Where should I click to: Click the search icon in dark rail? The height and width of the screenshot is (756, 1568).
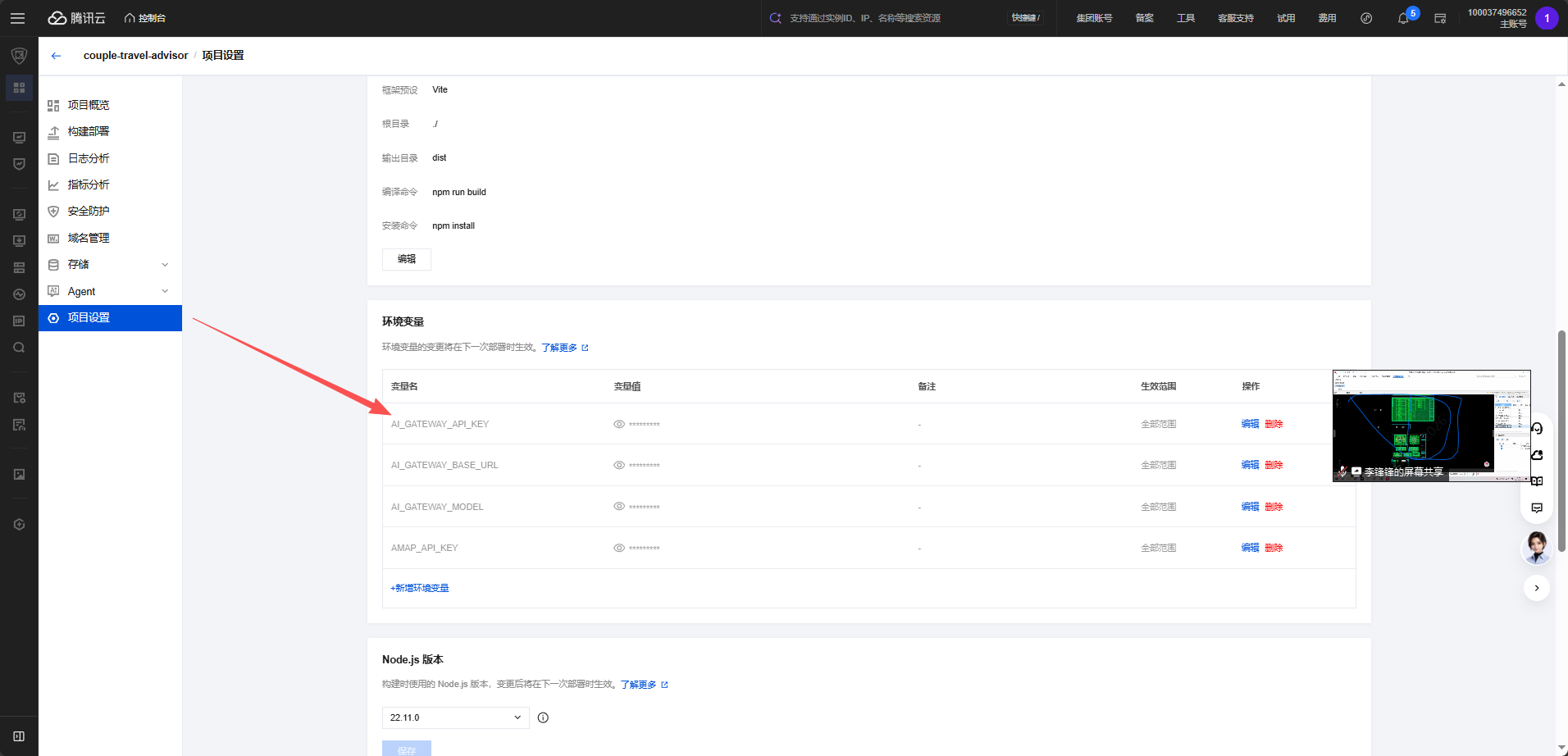pos(19,348)
